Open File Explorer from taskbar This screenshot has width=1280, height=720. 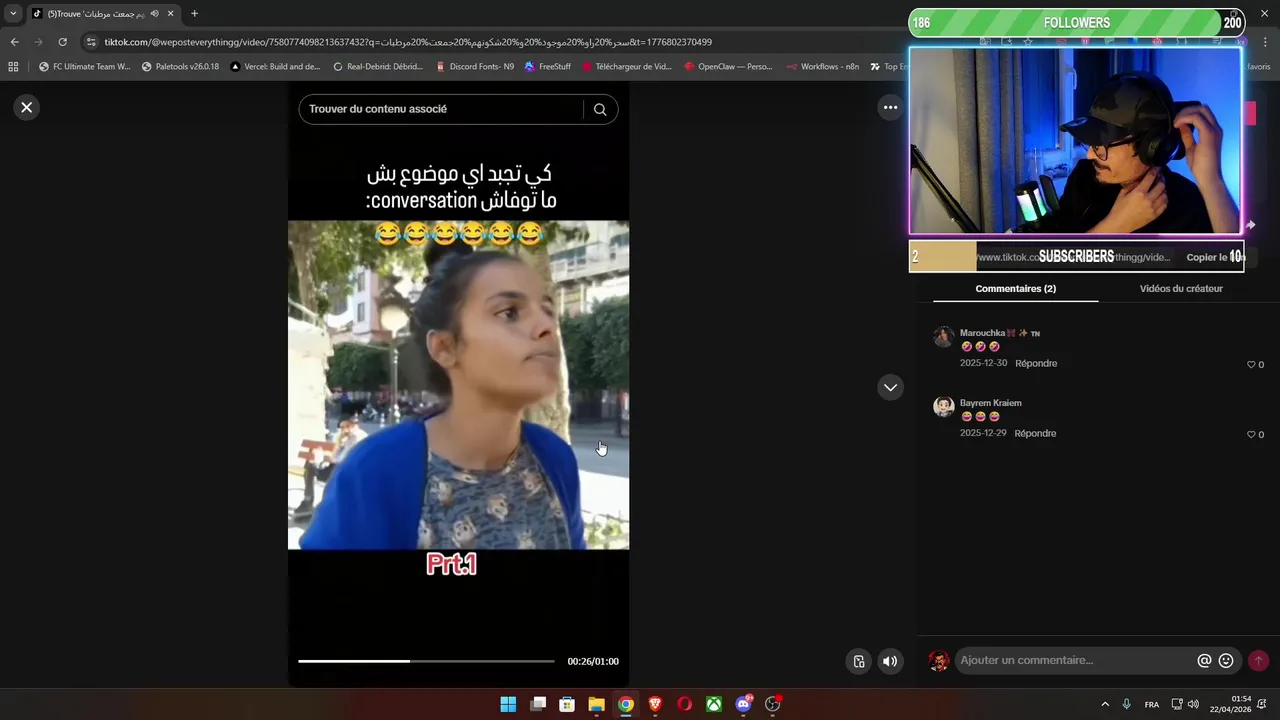pos(596,704)
